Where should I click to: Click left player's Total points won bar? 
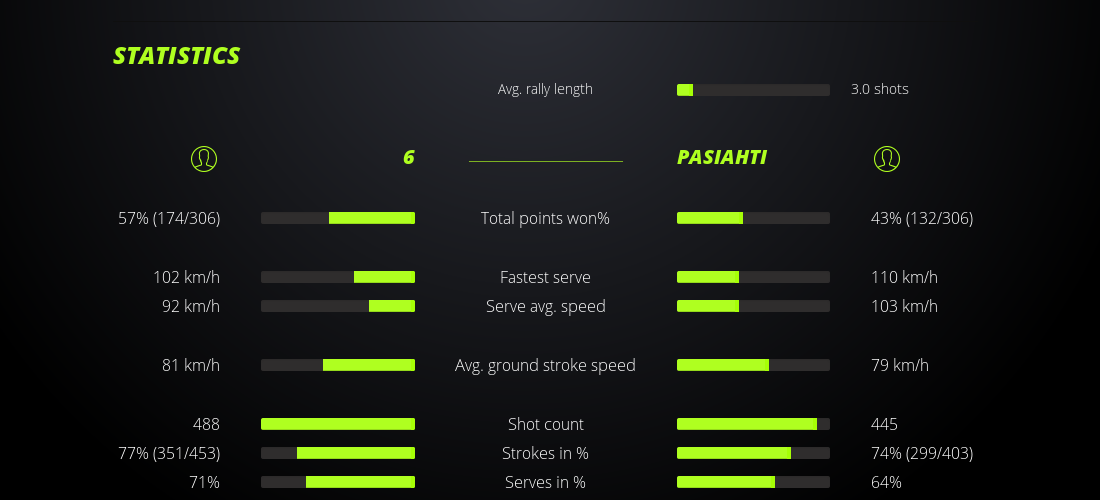pyautogui.click(x=338, y=218)
